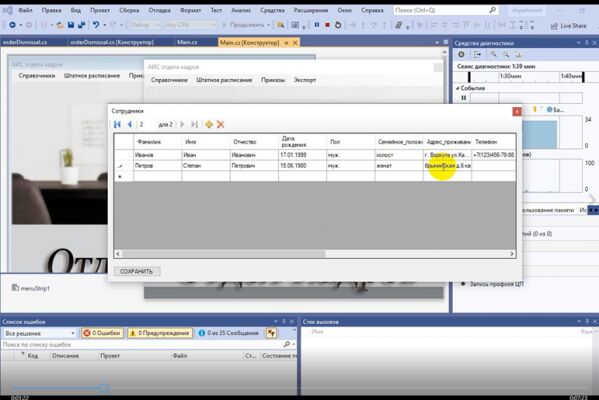
Task: Click the 17.01.1999 birth date cell
Action: click(x=302, y=155)
